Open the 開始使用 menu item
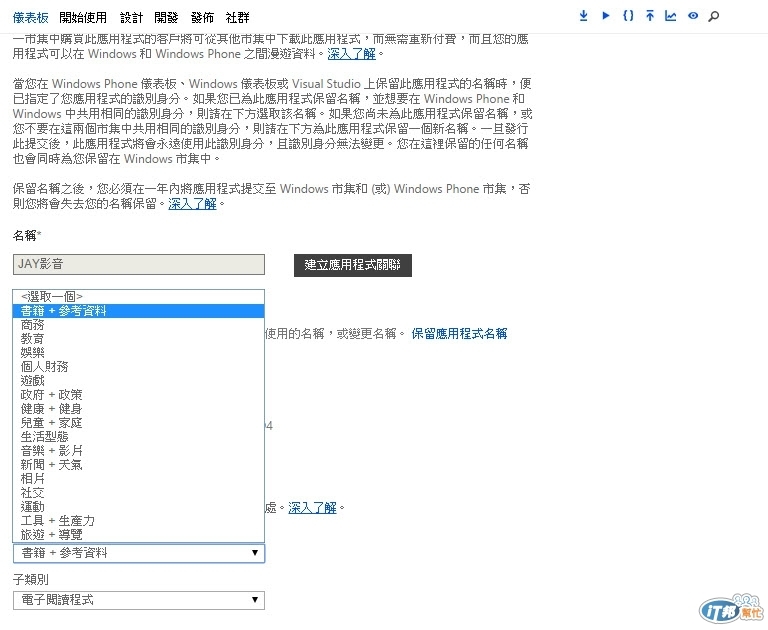Image resolution: width=768 pixels, height=630 pixels. pos(83,18)
